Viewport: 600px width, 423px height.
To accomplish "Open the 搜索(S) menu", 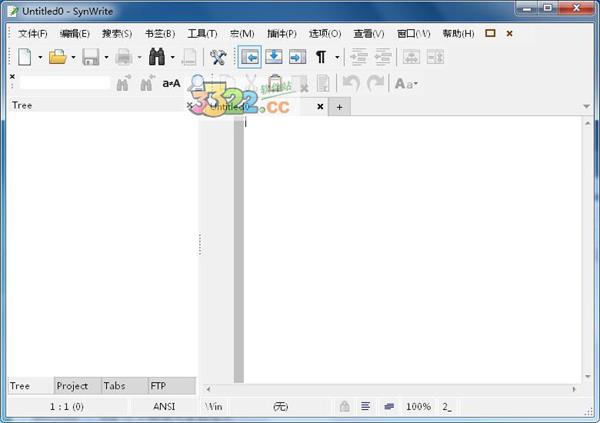I will pos(117,34).
